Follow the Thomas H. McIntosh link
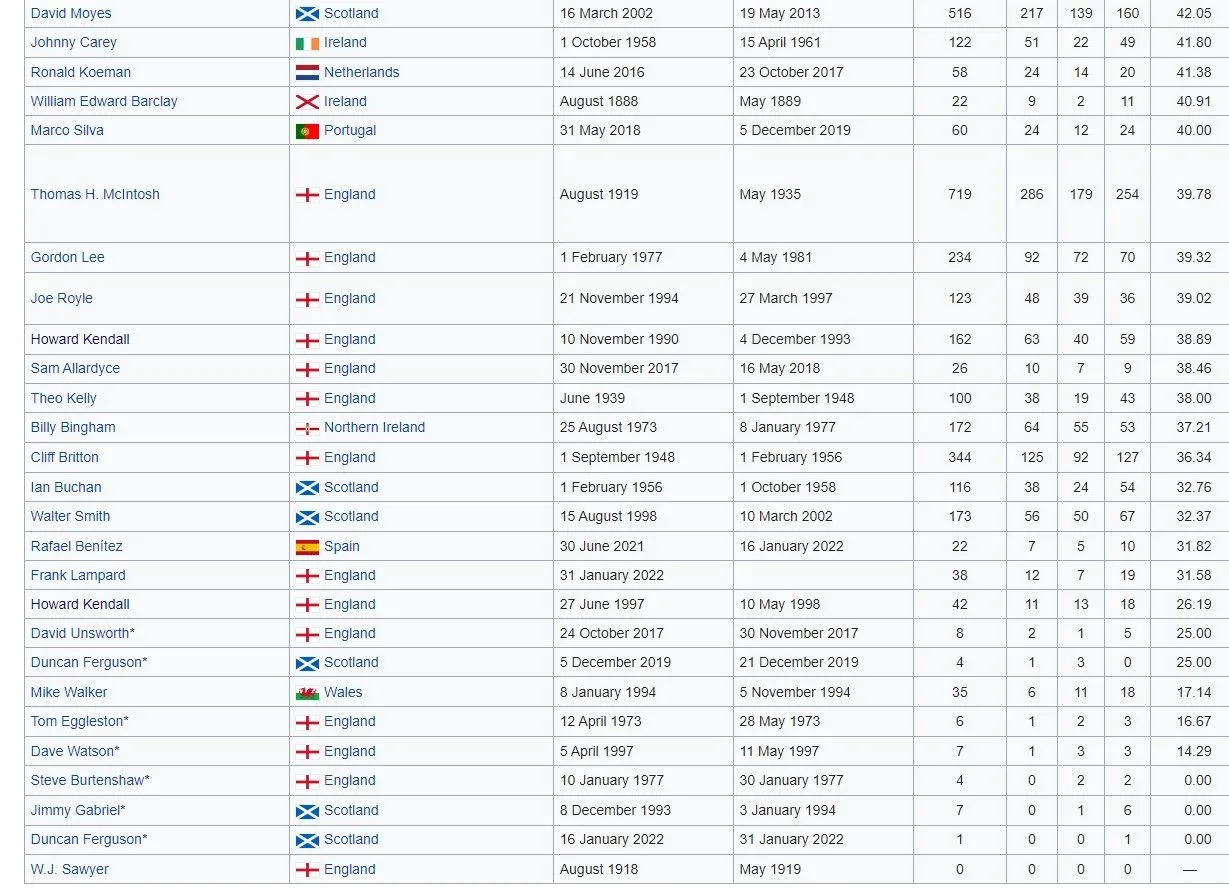 (95, 195)
